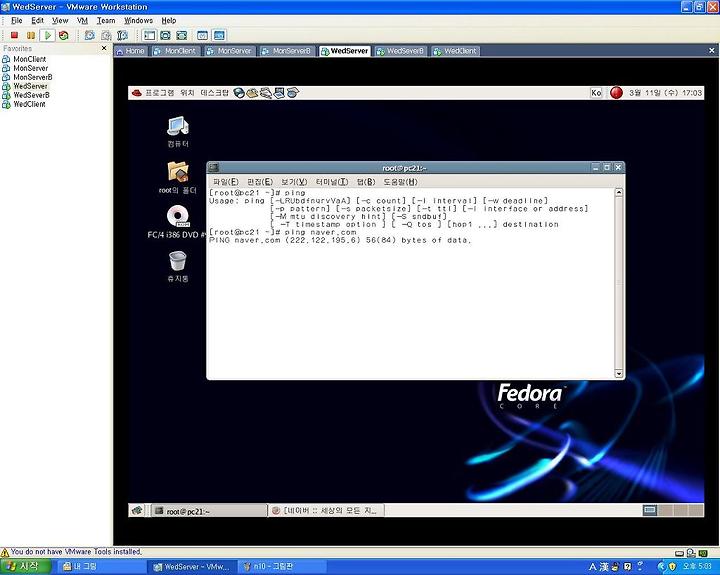Switch to the WedClient tab
This screenshot has width=720, height=575.
[x=455, y=51]
